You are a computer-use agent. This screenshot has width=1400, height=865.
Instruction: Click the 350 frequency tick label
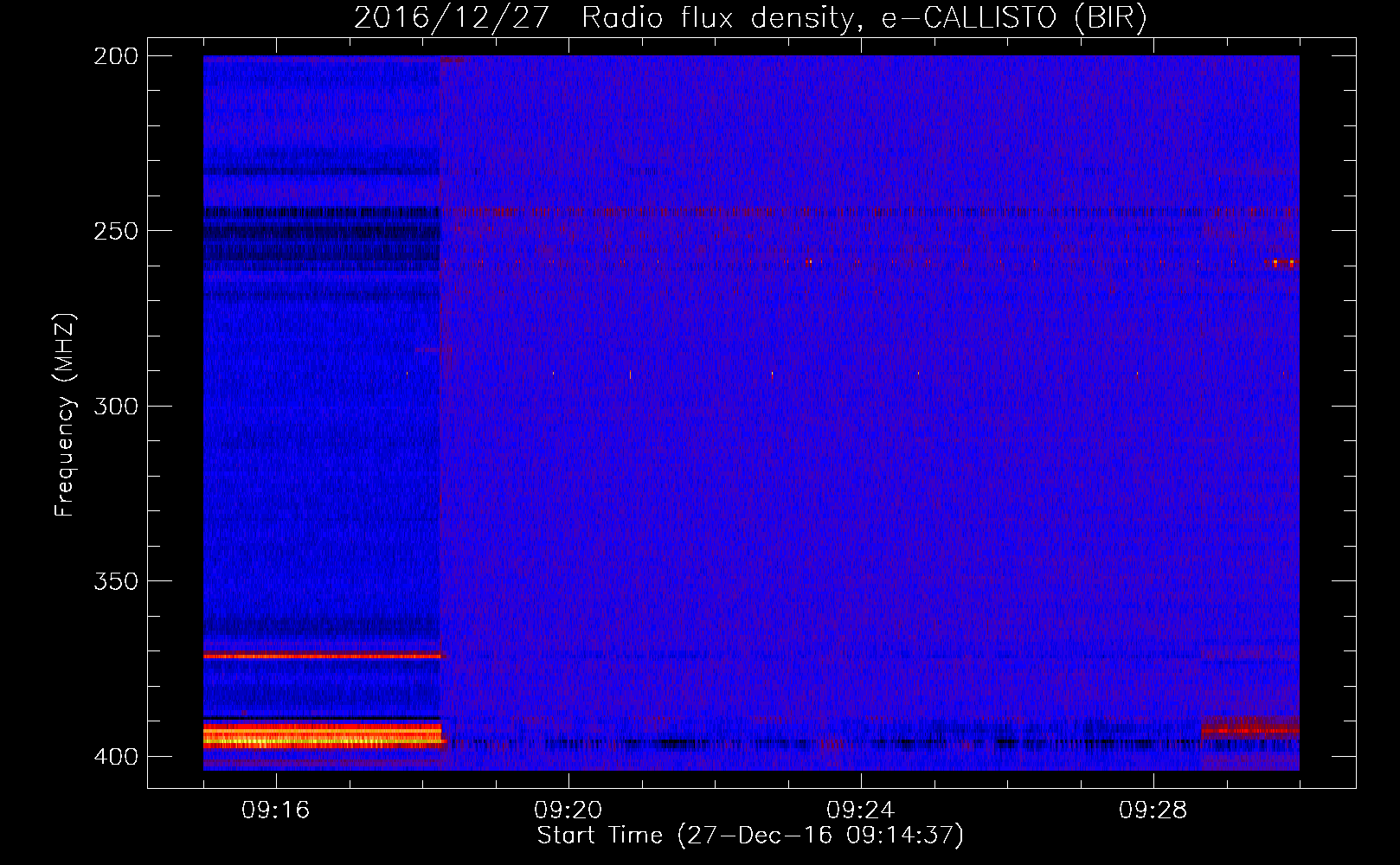point(115,581)
